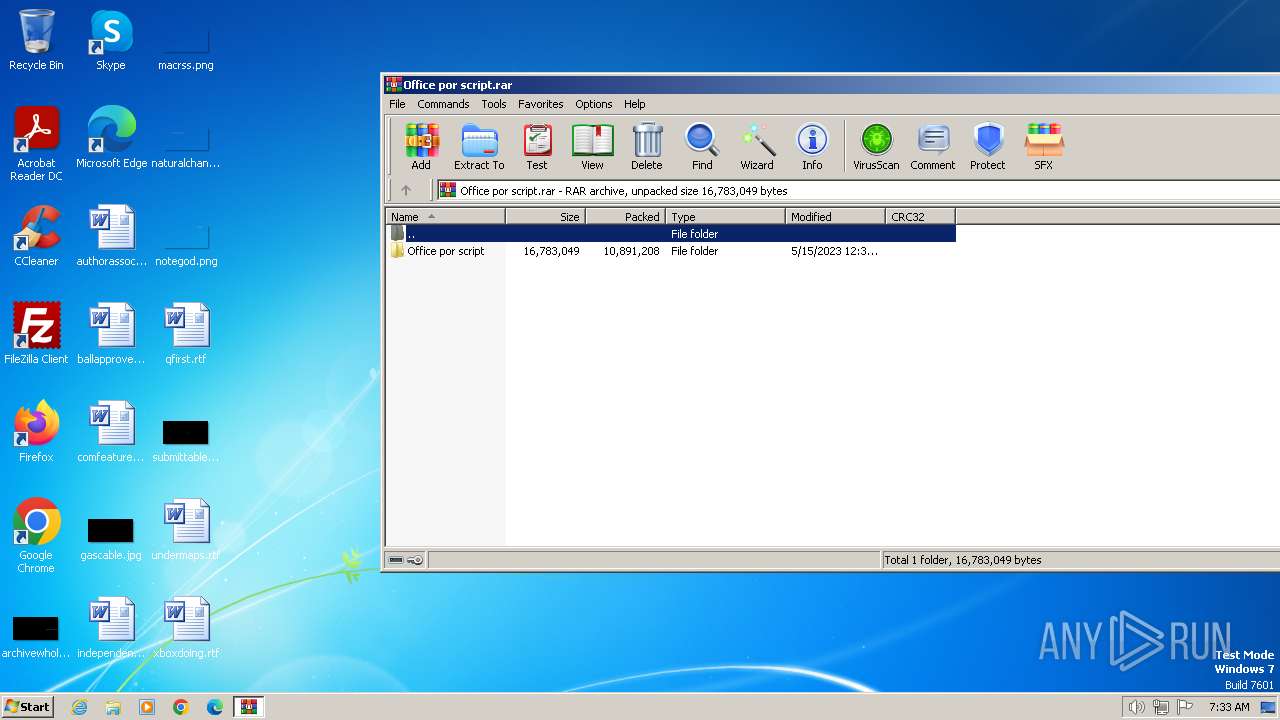The width and height of the screenshot is (1280, 720).
Task: Open the Favorites menu
Action: [x=541, y=104]
